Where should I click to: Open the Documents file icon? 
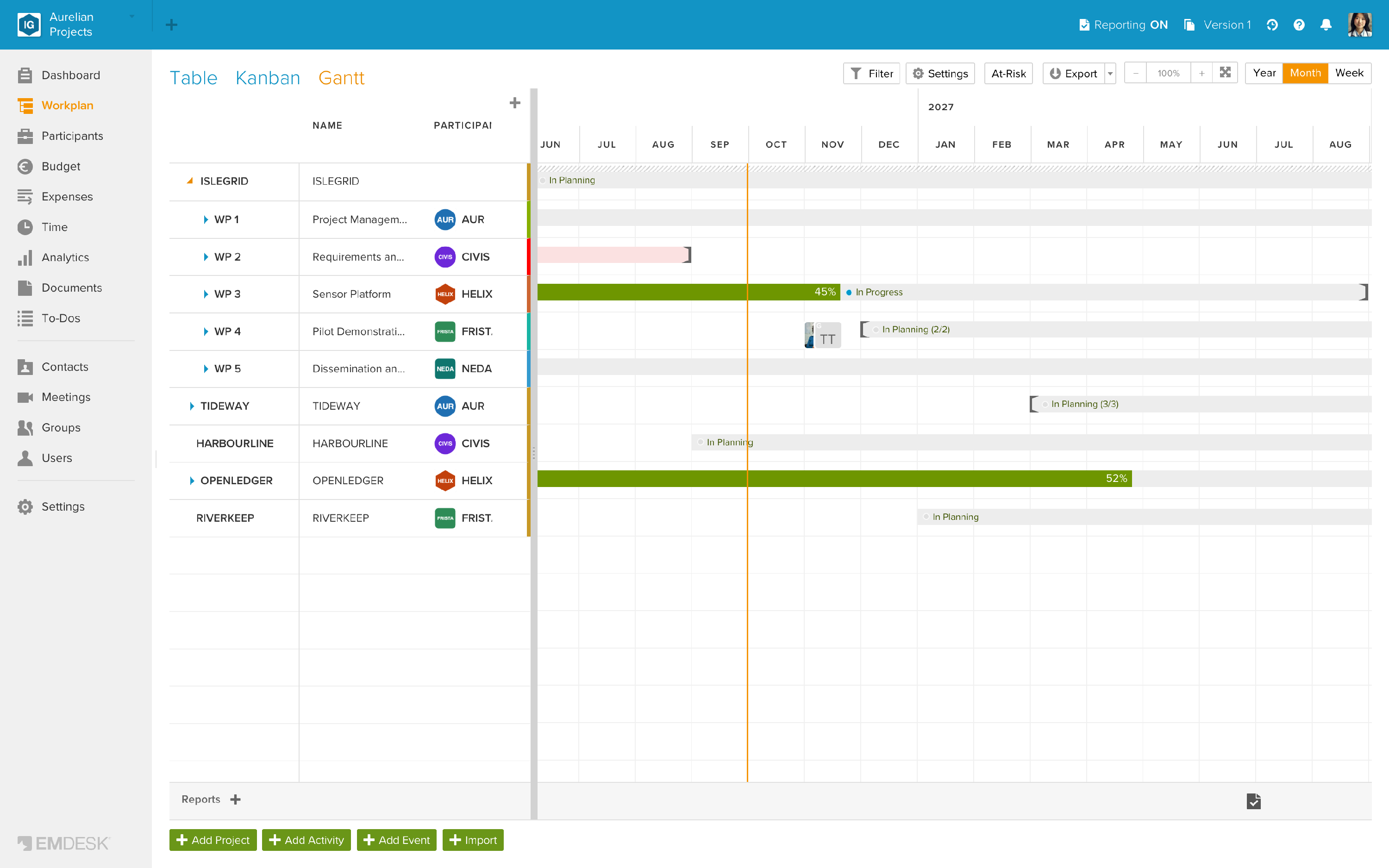(25, 288)
